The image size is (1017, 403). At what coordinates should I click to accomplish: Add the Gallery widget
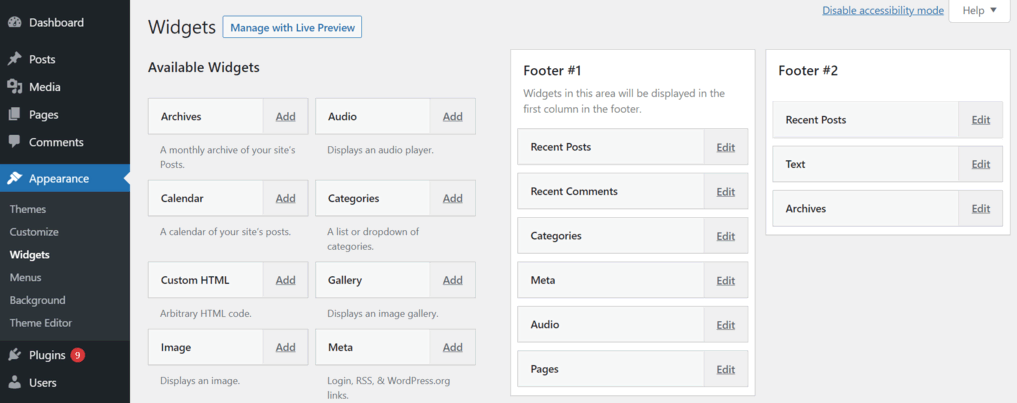pyautogui.click(x=452, y=280)
